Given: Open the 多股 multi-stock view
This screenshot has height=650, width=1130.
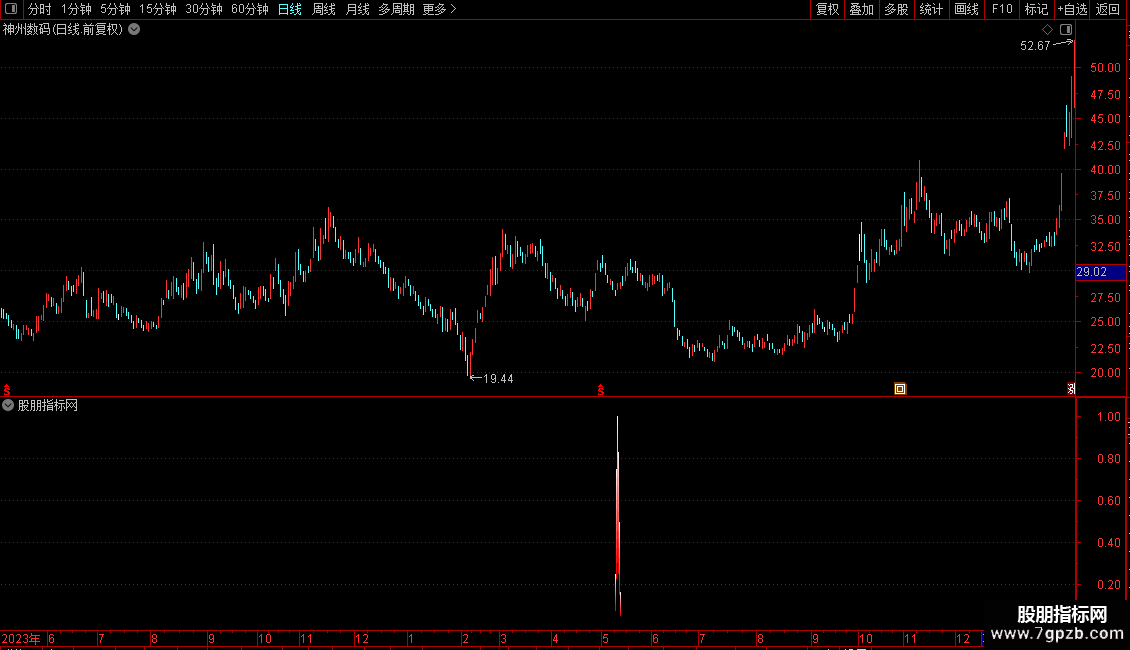Looking at the screenshot, I should click(x=896, y=9).
